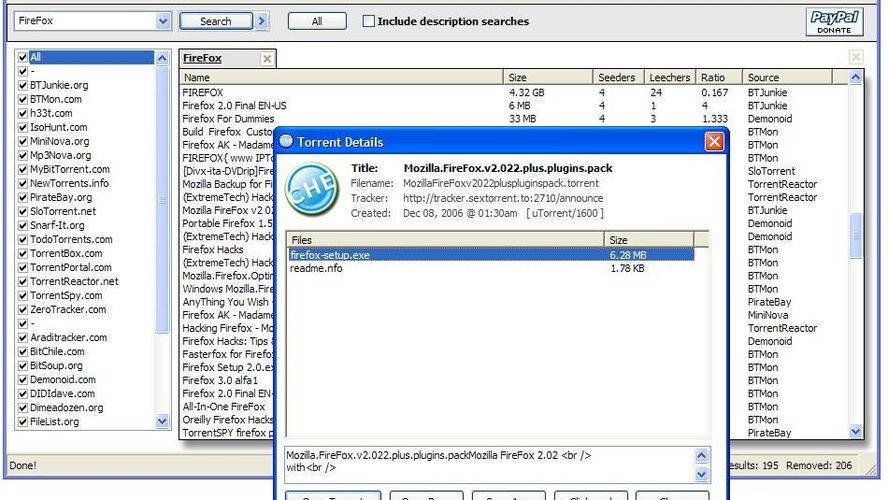The image size is (888, 500).
Task: Click the Files column header in details
Action: (445, 240)
